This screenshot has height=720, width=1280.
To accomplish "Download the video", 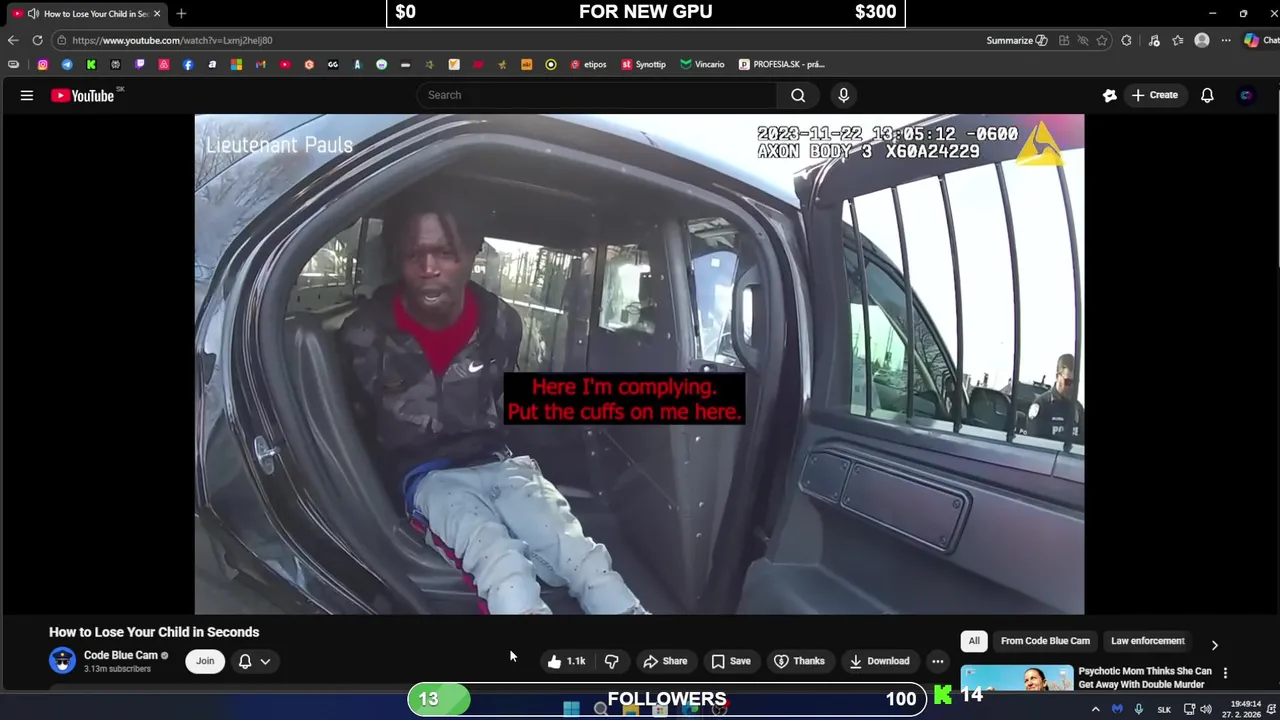I will pos(879,661).
